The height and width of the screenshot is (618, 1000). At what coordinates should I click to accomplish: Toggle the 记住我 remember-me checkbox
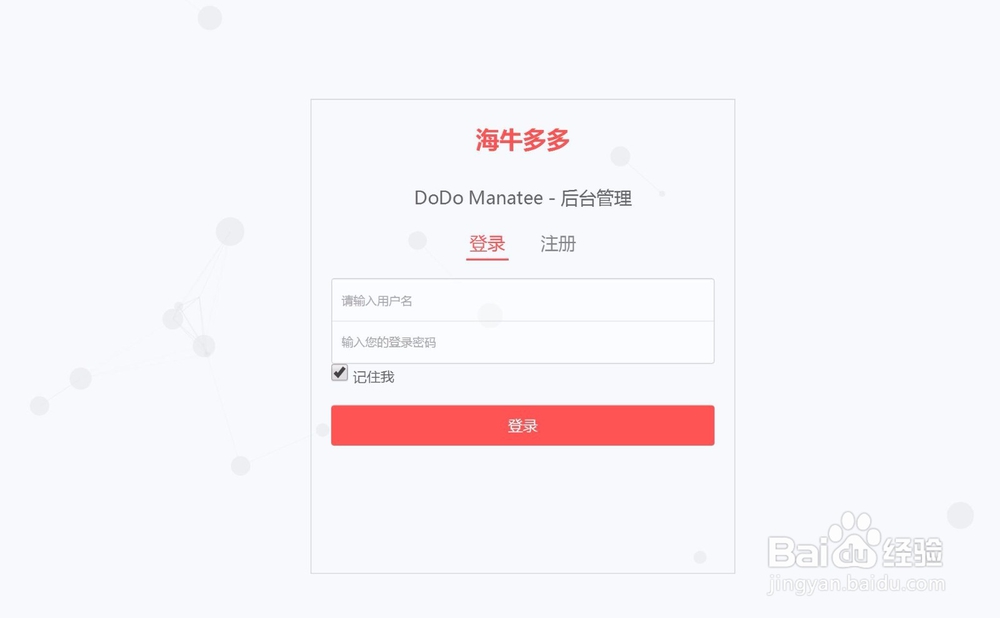click(x=339, y=372)
